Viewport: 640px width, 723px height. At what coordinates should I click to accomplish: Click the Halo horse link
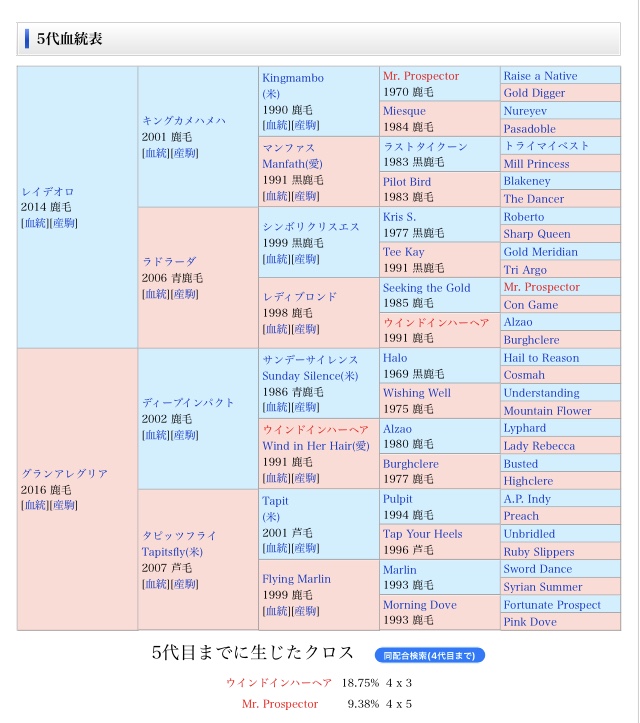[x=395, y=358]
